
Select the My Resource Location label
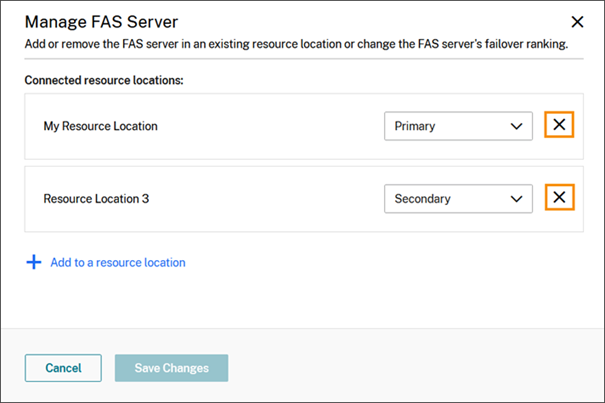[x=100, y=127]
